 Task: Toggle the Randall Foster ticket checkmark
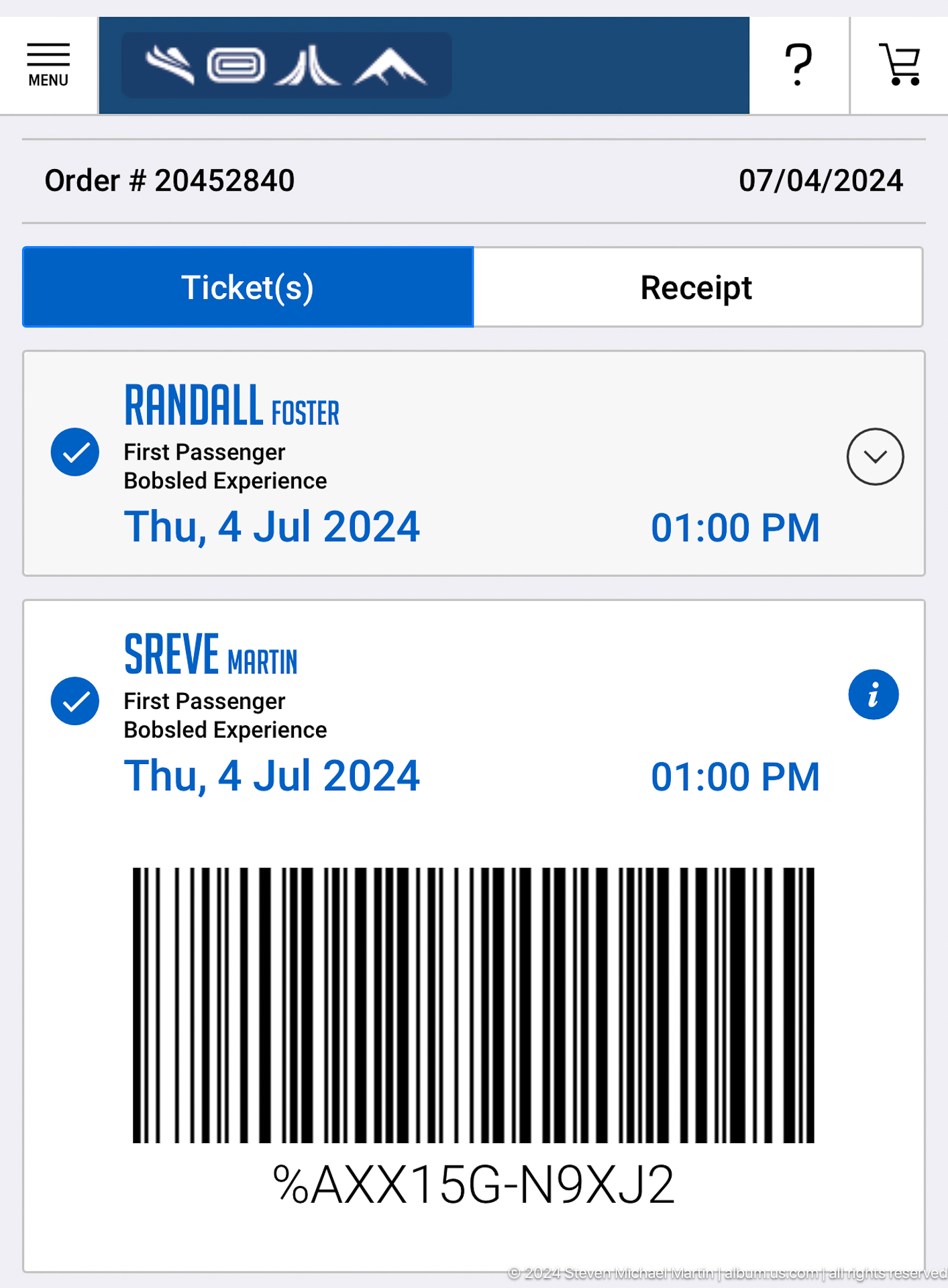75,452
